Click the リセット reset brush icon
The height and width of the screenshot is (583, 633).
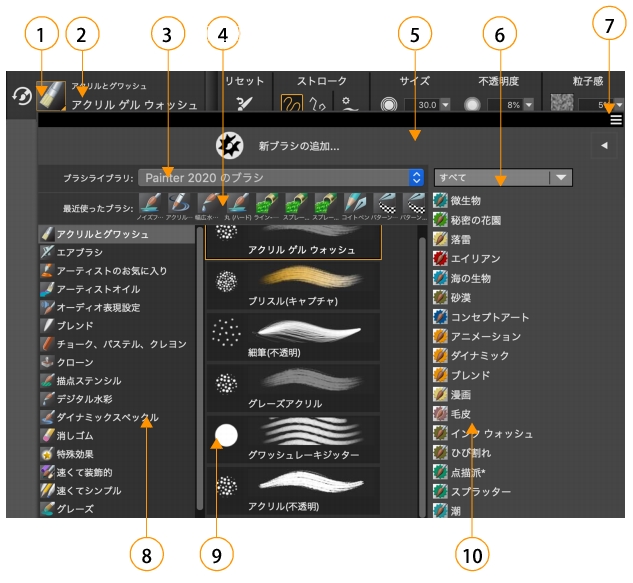coord(246,102)
